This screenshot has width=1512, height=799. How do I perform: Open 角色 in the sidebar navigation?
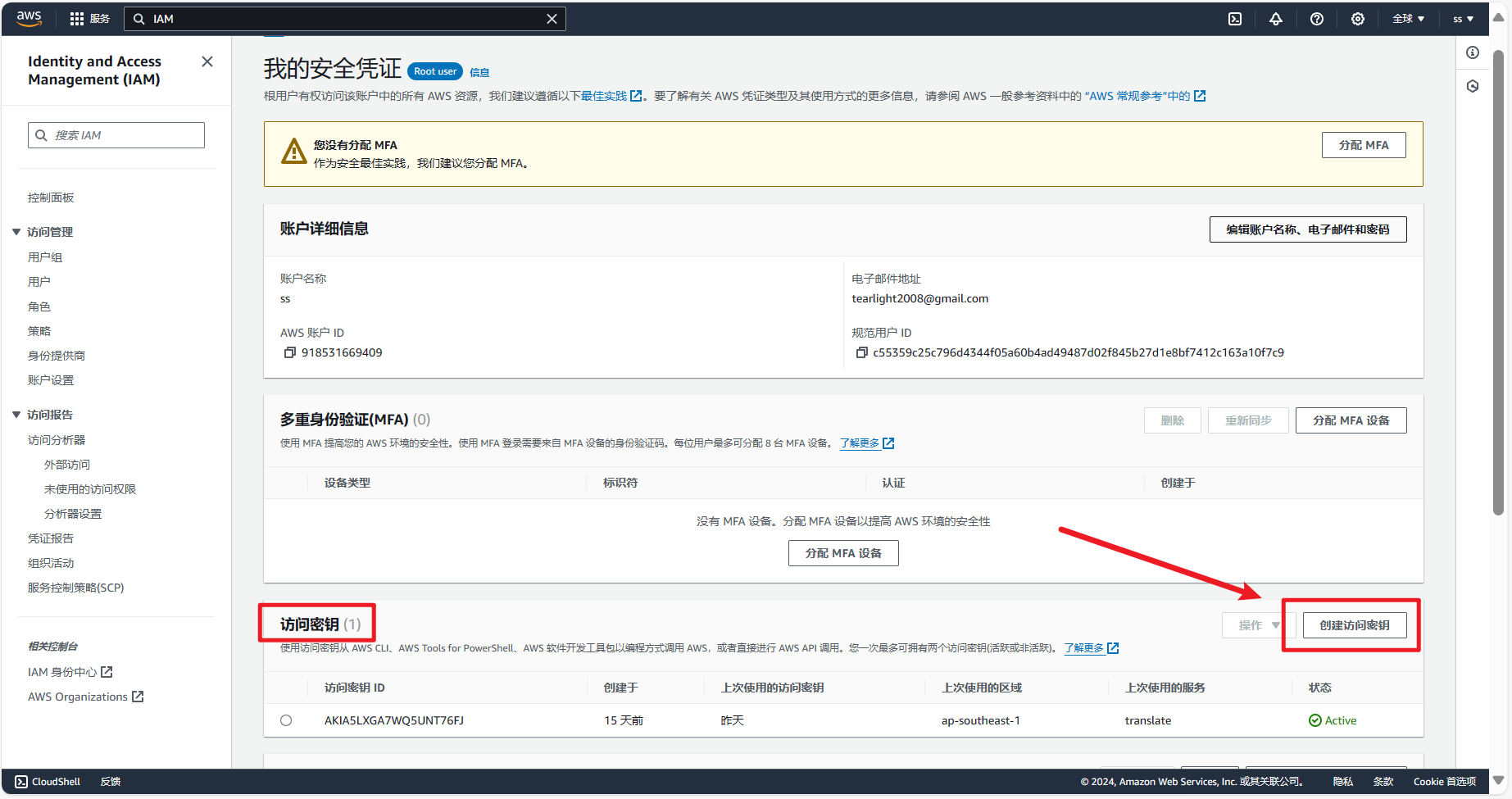[39, 306]
